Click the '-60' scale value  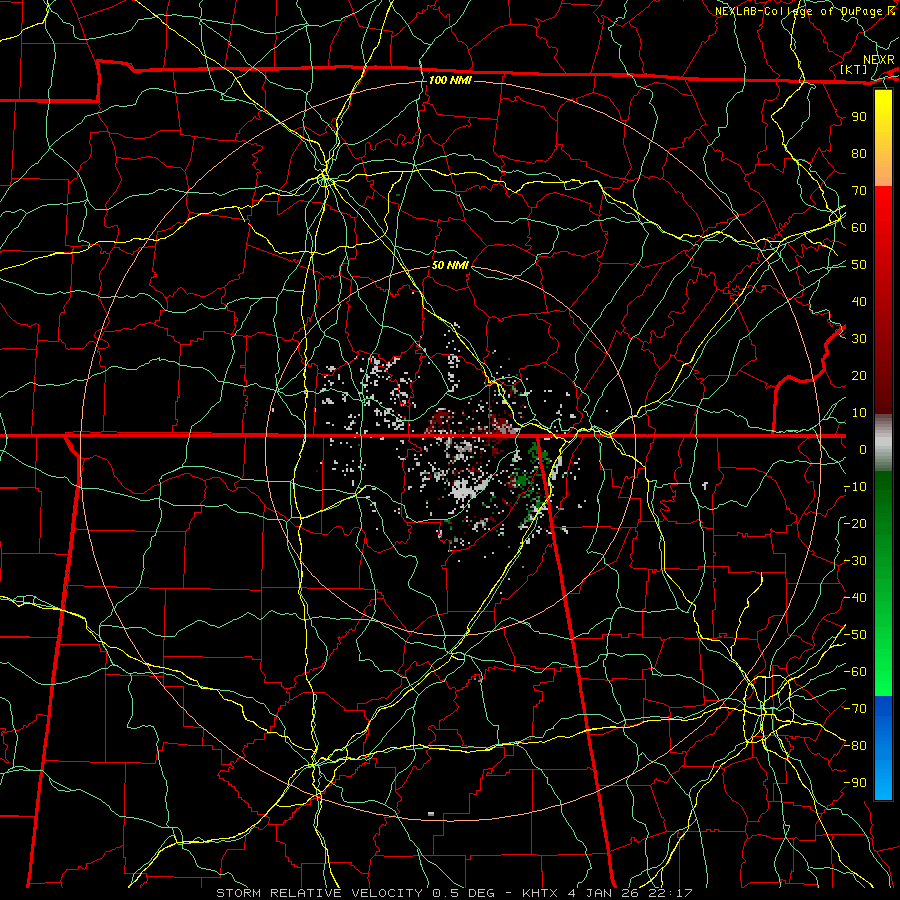coord(855,672)
